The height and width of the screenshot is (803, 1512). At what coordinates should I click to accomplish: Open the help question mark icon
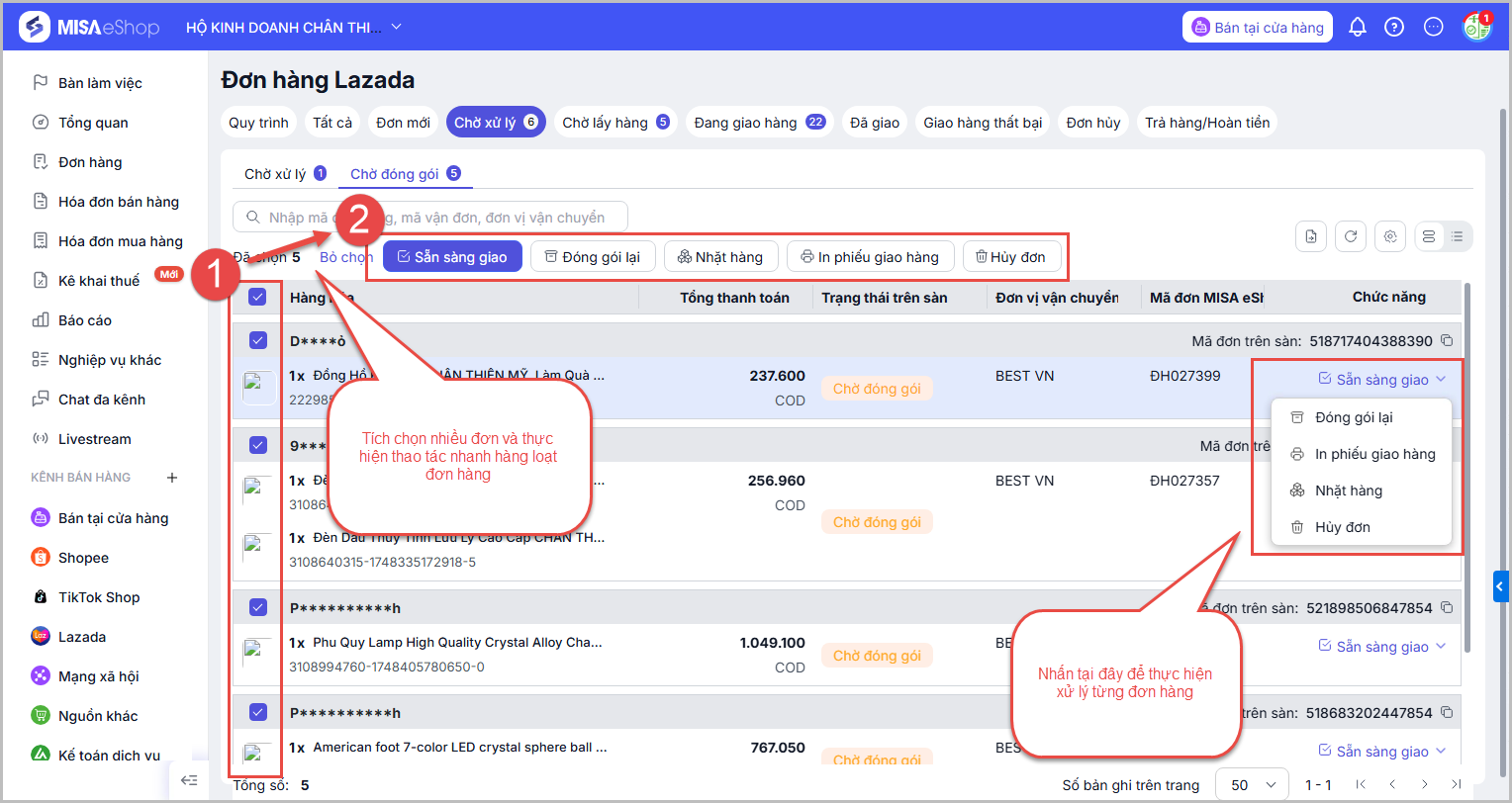(x=1394, y=28)
